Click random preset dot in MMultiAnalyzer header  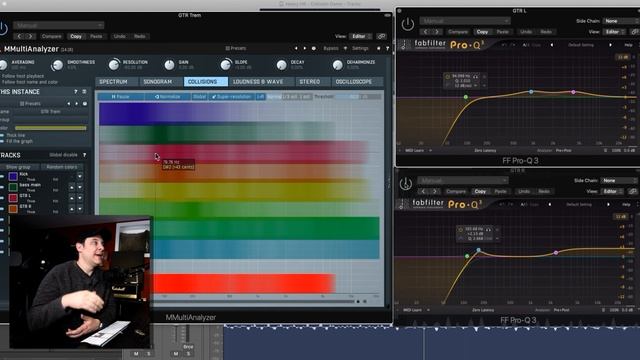click(313, 48)
